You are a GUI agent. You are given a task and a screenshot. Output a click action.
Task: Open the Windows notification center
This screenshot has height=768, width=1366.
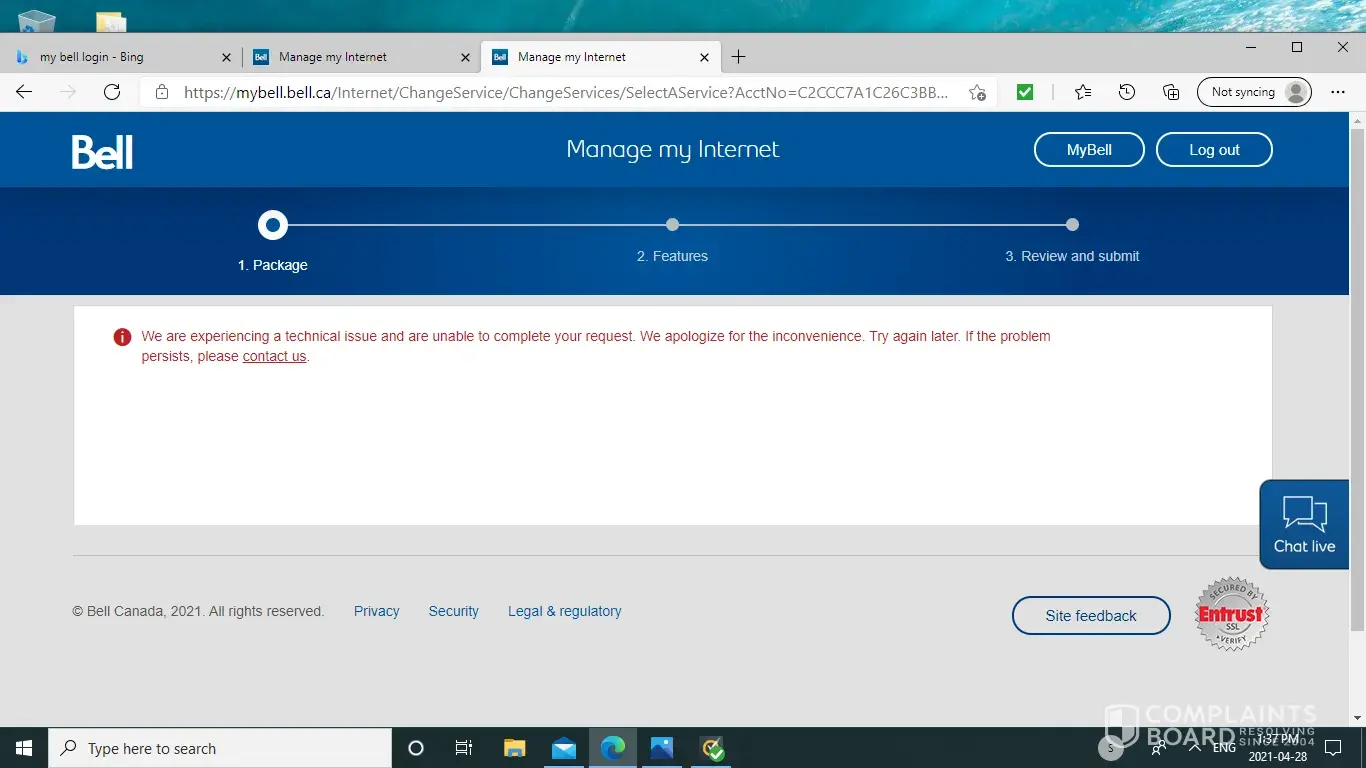(x=1332, y=748)
